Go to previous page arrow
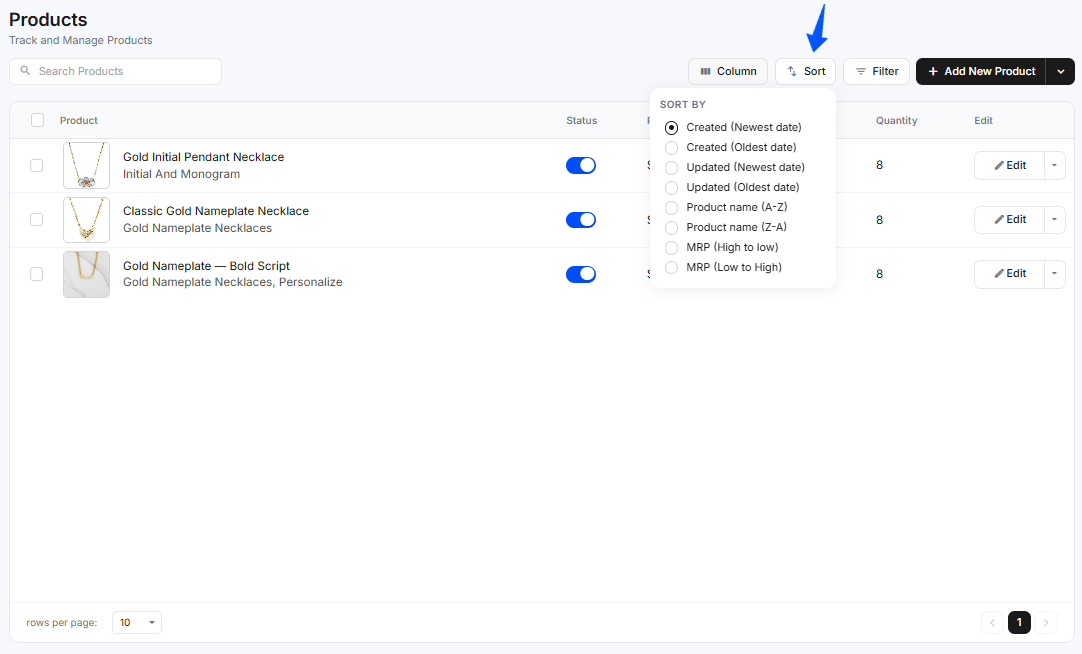 [992, 622]
